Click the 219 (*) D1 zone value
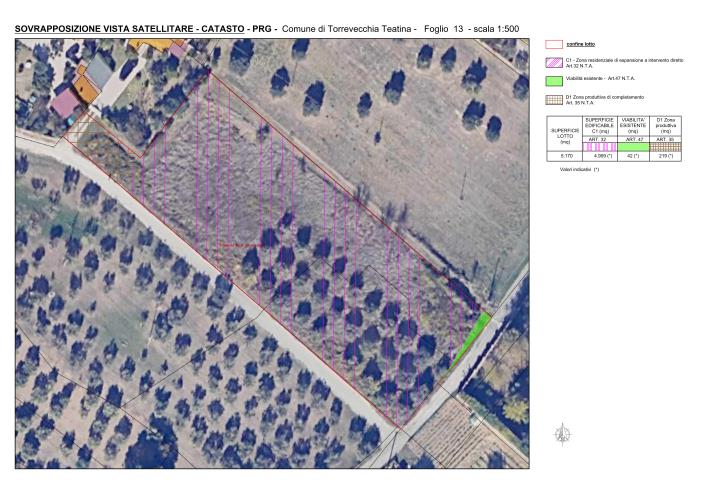The height and width of the screenshot is (498, 705). click(665, 157)
